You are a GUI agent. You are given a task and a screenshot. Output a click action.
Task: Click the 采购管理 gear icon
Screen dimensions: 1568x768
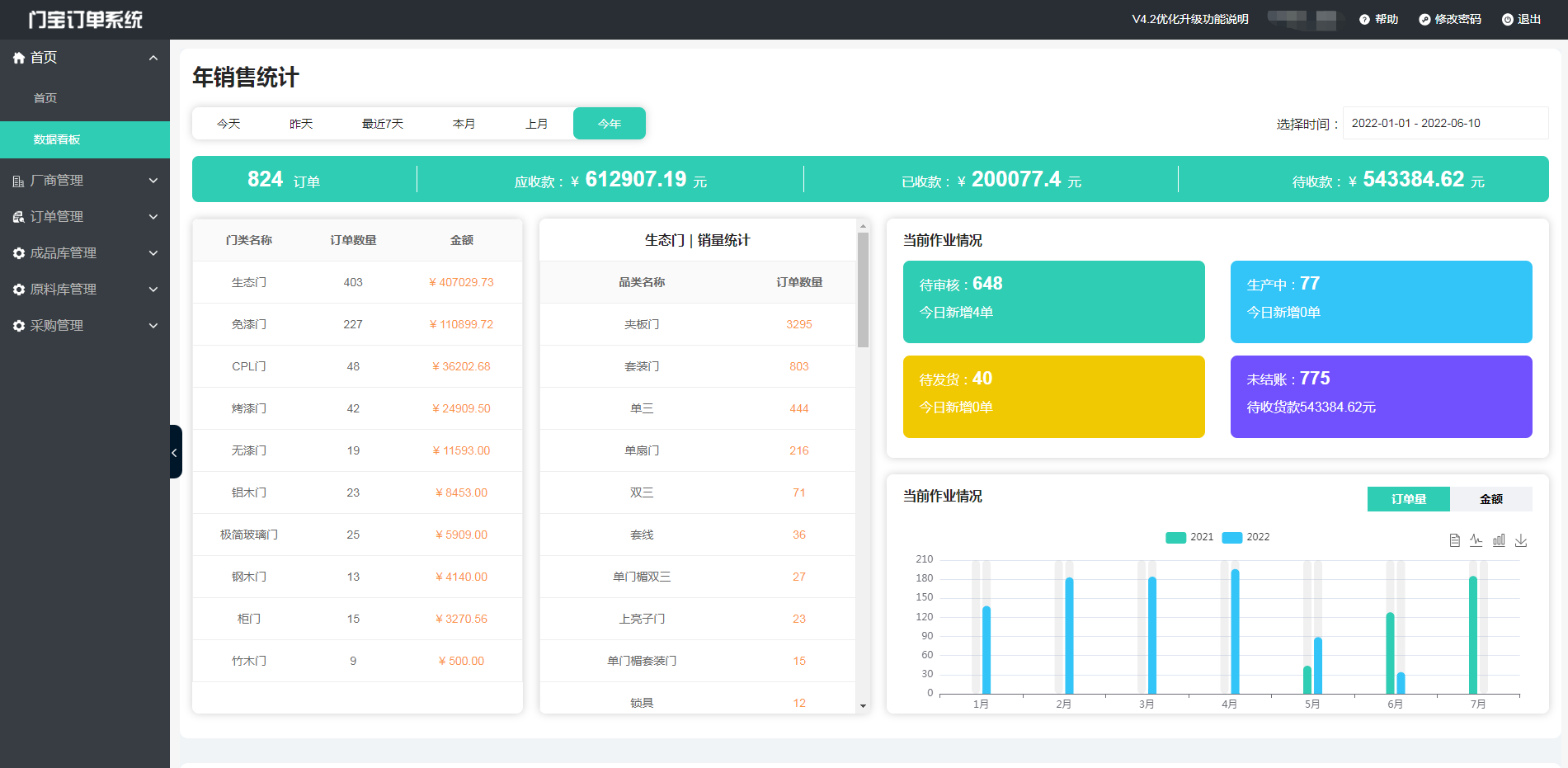19,326
